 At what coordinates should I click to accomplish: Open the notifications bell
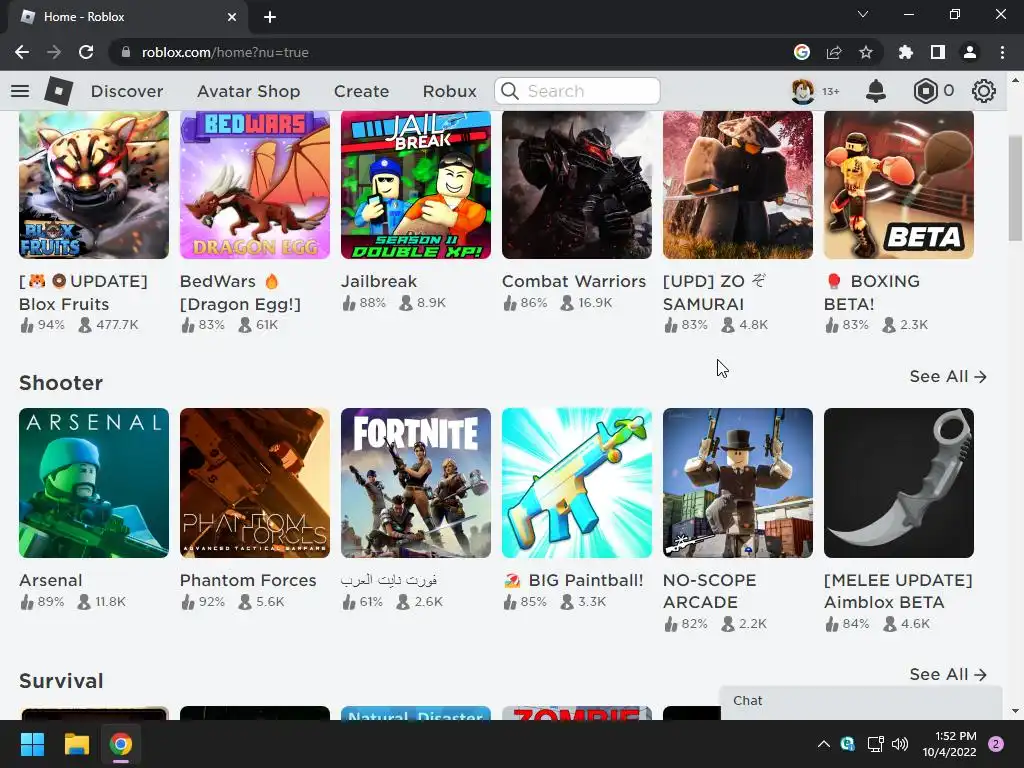pyautogui.click(x=876, y=91)
